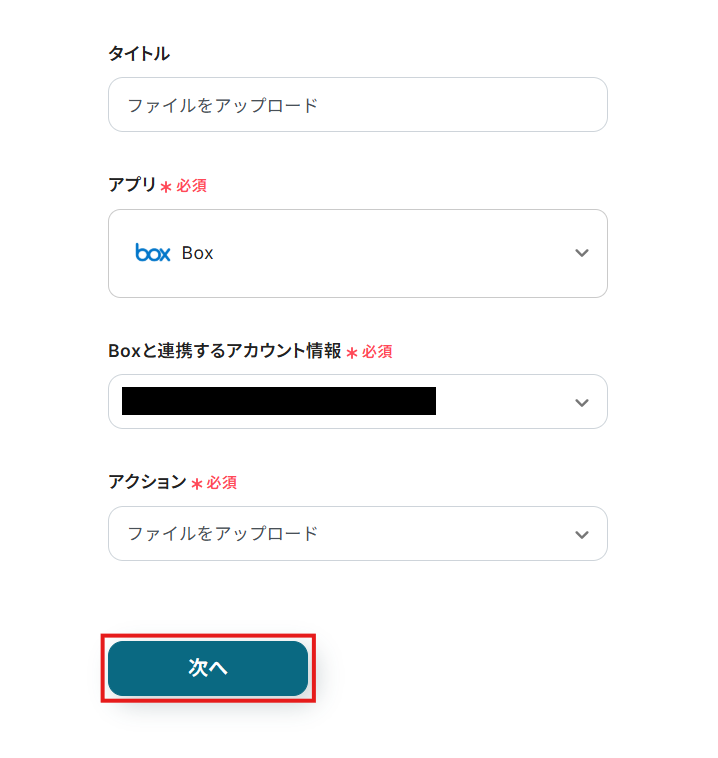This screenshot has width=718, height=758.
Task: Click the blue Box logo icon
Action: (153, 253)
